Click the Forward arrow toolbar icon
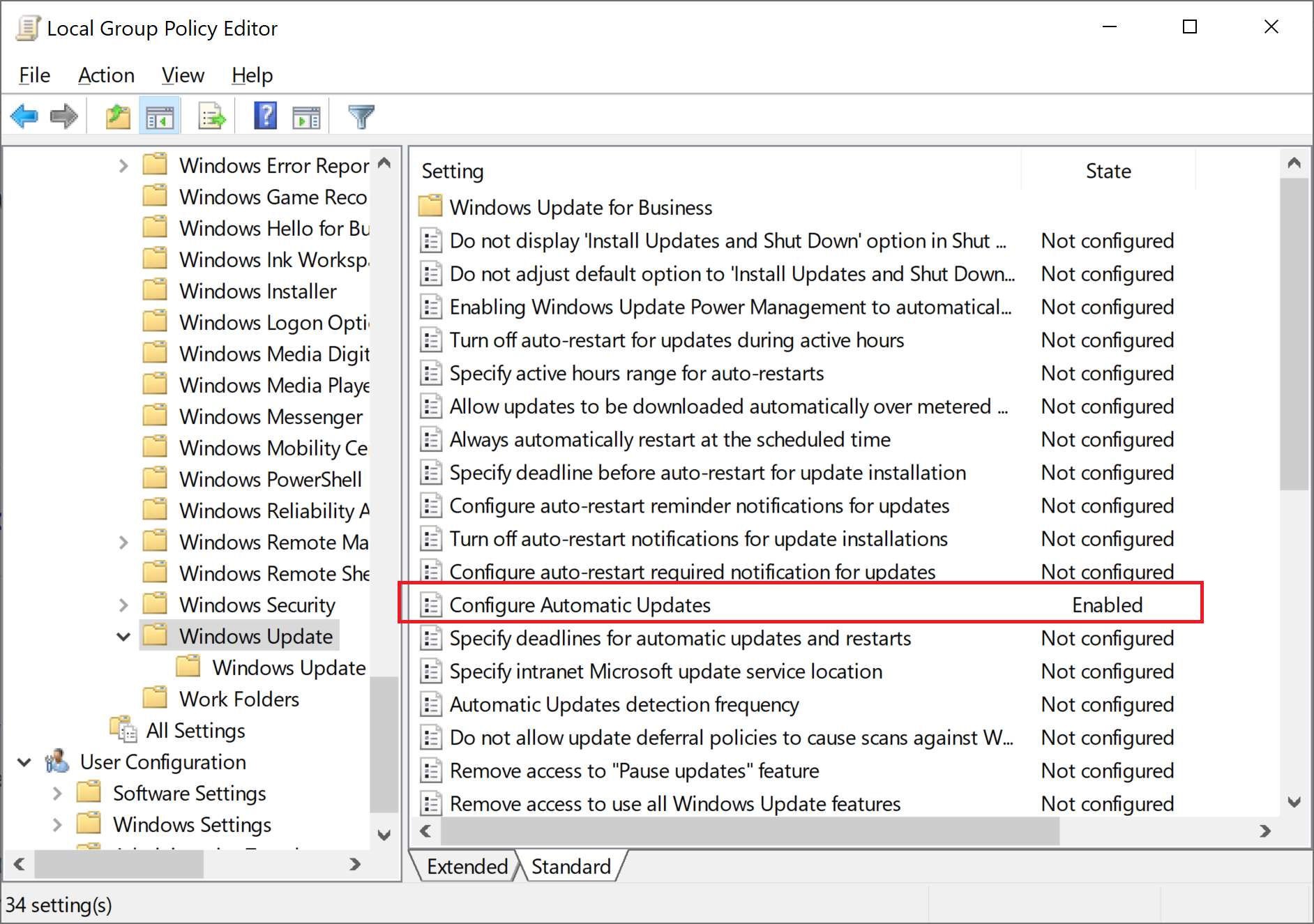The height and width of the screenshot is (924, 1314). (x=63, y=116)
